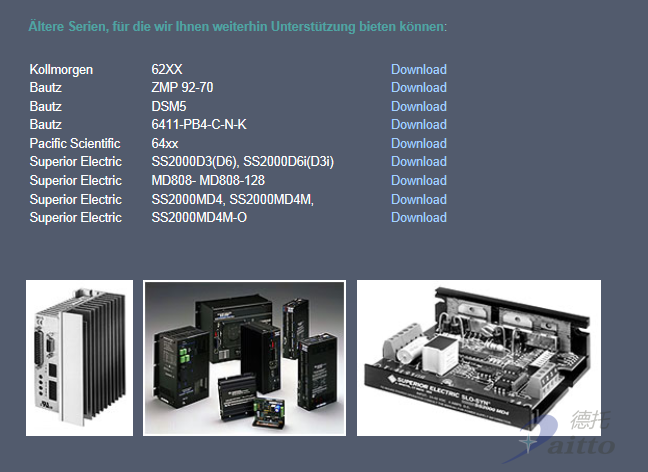Select the MD808- MD808-128 model text

click(x=208, y=181)
